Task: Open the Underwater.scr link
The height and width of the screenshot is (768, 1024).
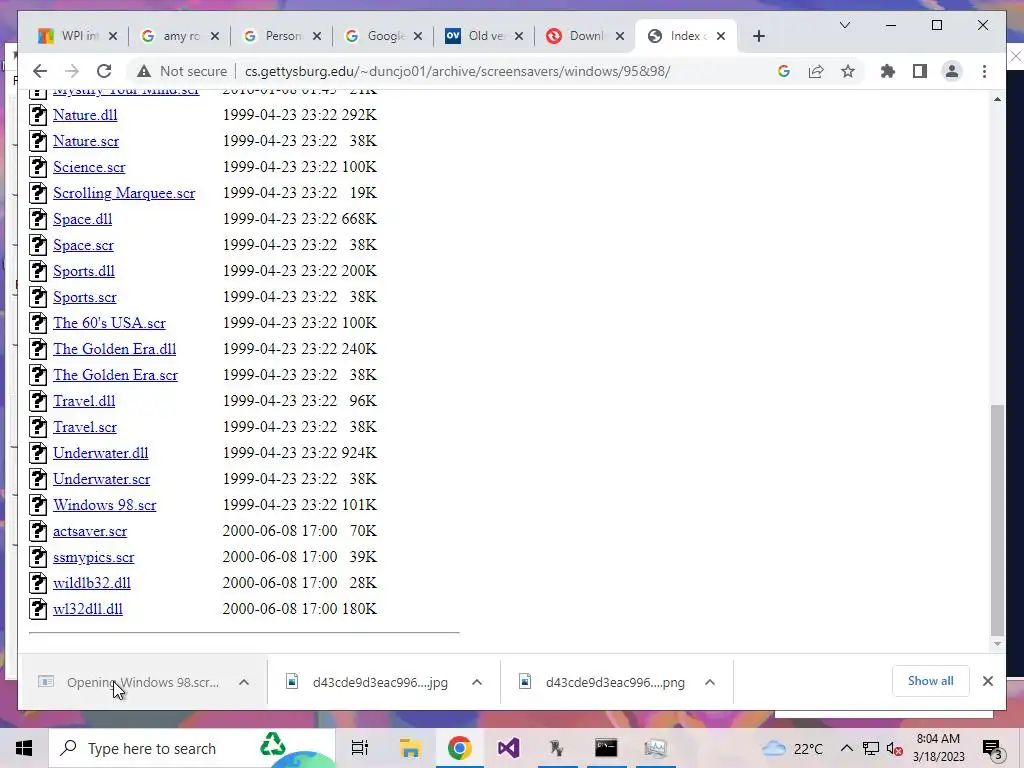Action: click(101, 479)
